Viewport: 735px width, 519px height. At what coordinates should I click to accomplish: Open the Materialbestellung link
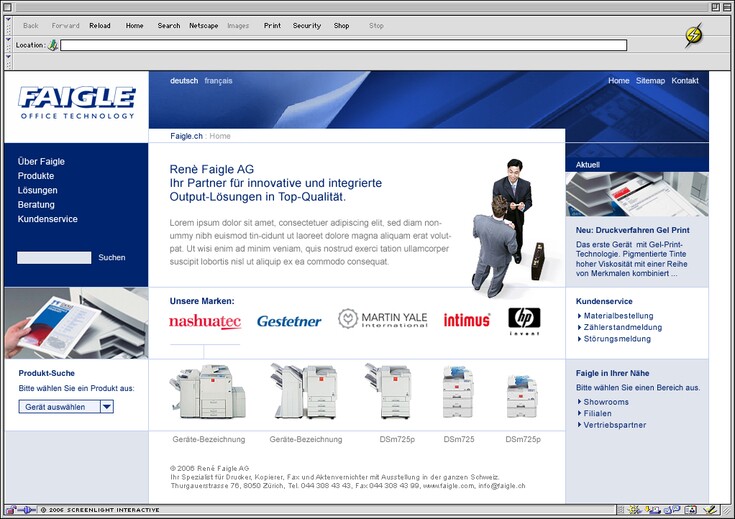pyautogui.click(x=618, y=316)
